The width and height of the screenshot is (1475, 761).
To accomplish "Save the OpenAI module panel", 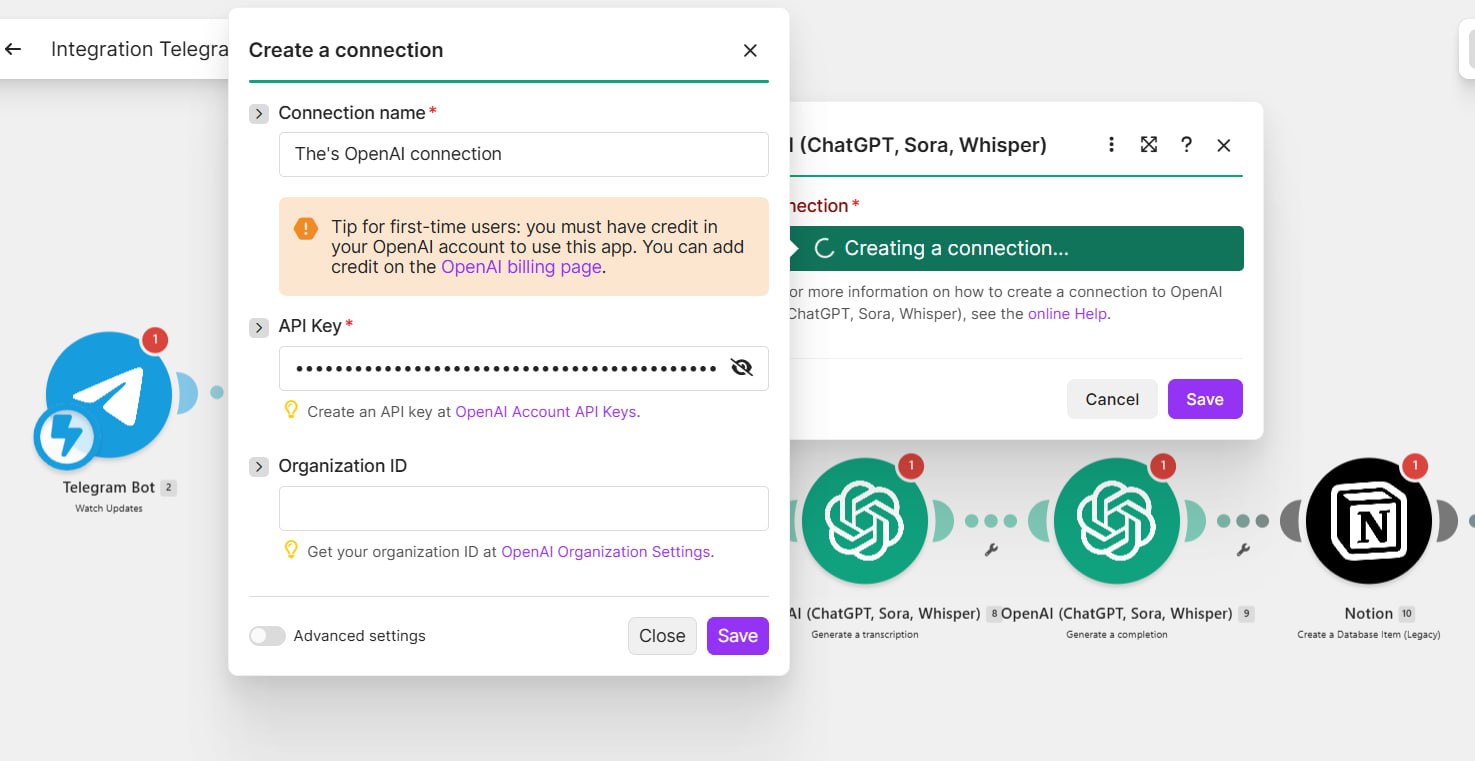I will (x=1205, y=399).
